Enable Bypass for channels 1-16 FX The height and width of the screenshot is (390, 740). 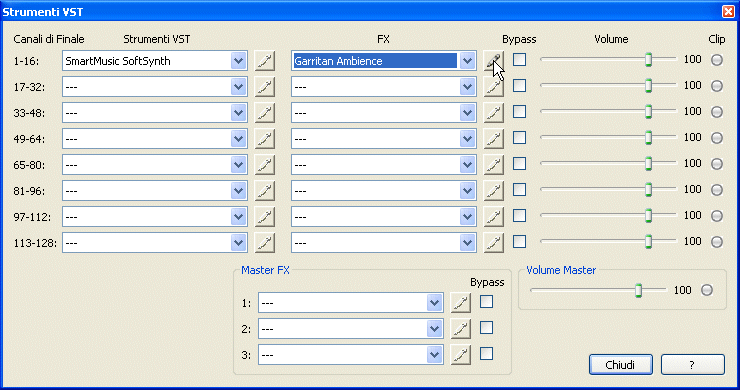pyautogui.click(x=520, y=59)
